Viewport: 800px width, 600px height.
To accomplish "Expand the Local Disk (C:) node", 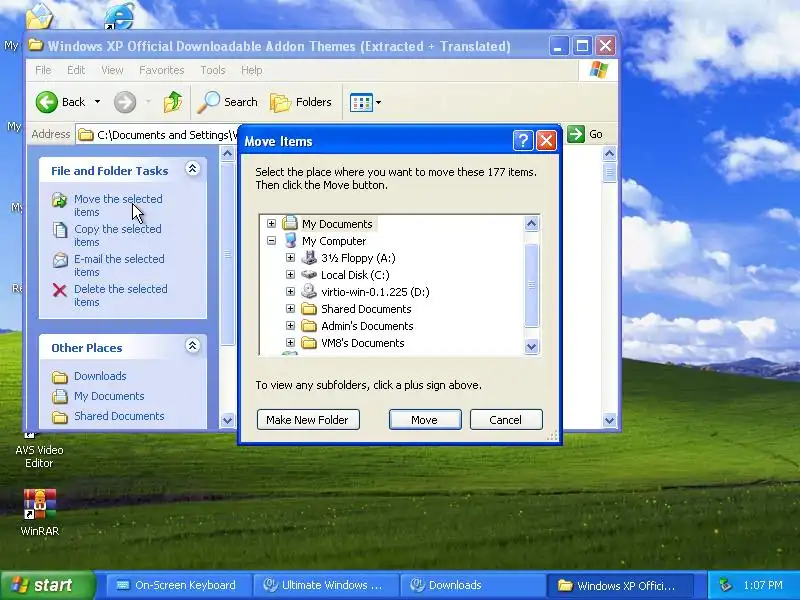I will pyautogui.click(x=290, y=274).
